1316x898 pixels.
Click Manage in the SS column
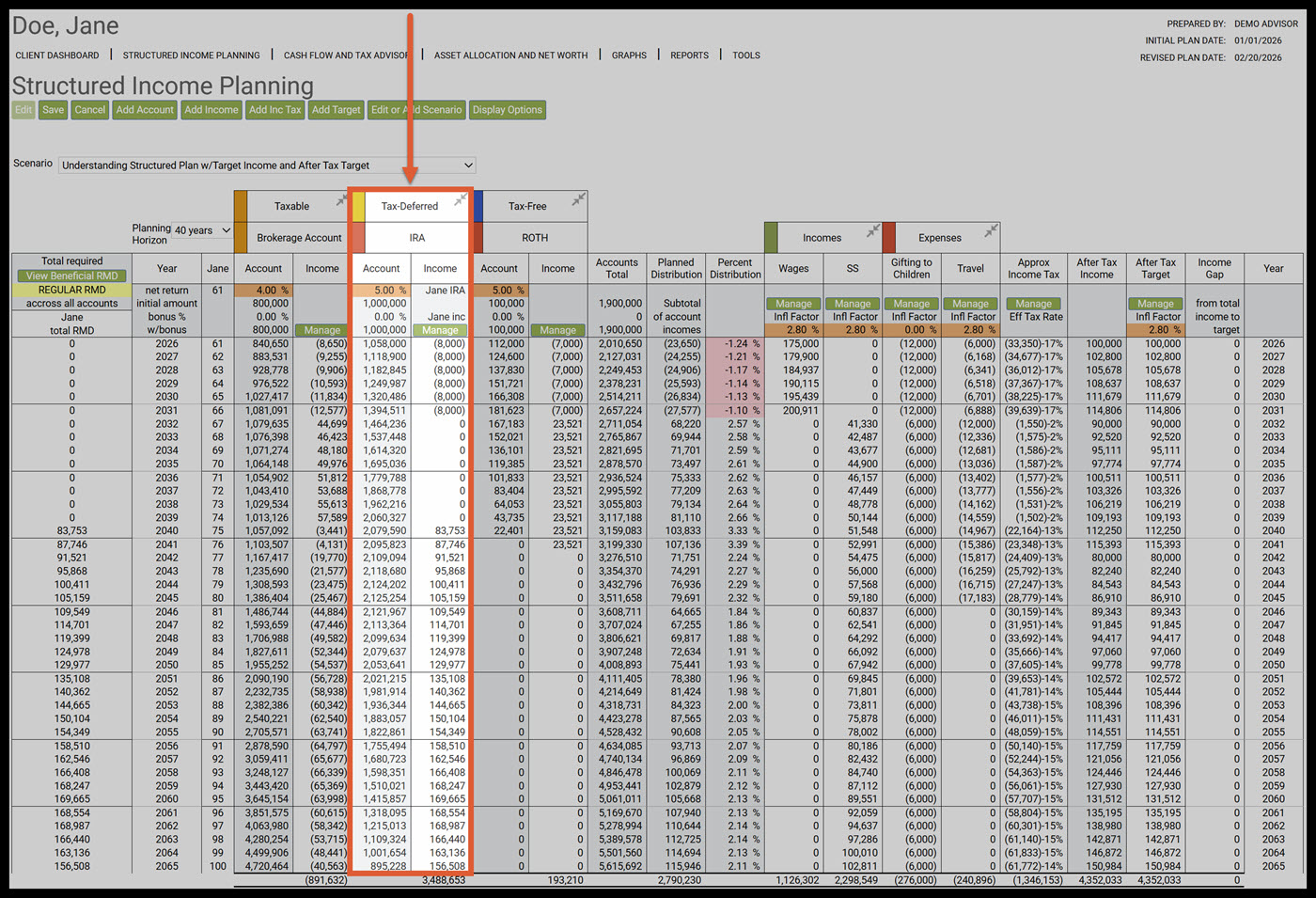click(x=853, y=304)
